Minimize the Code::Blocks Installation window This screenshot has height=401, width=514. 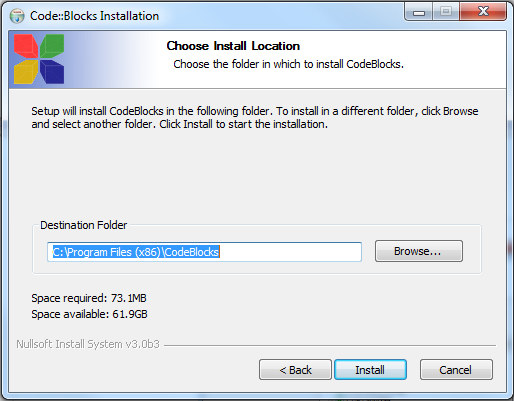tap(419, 12)
